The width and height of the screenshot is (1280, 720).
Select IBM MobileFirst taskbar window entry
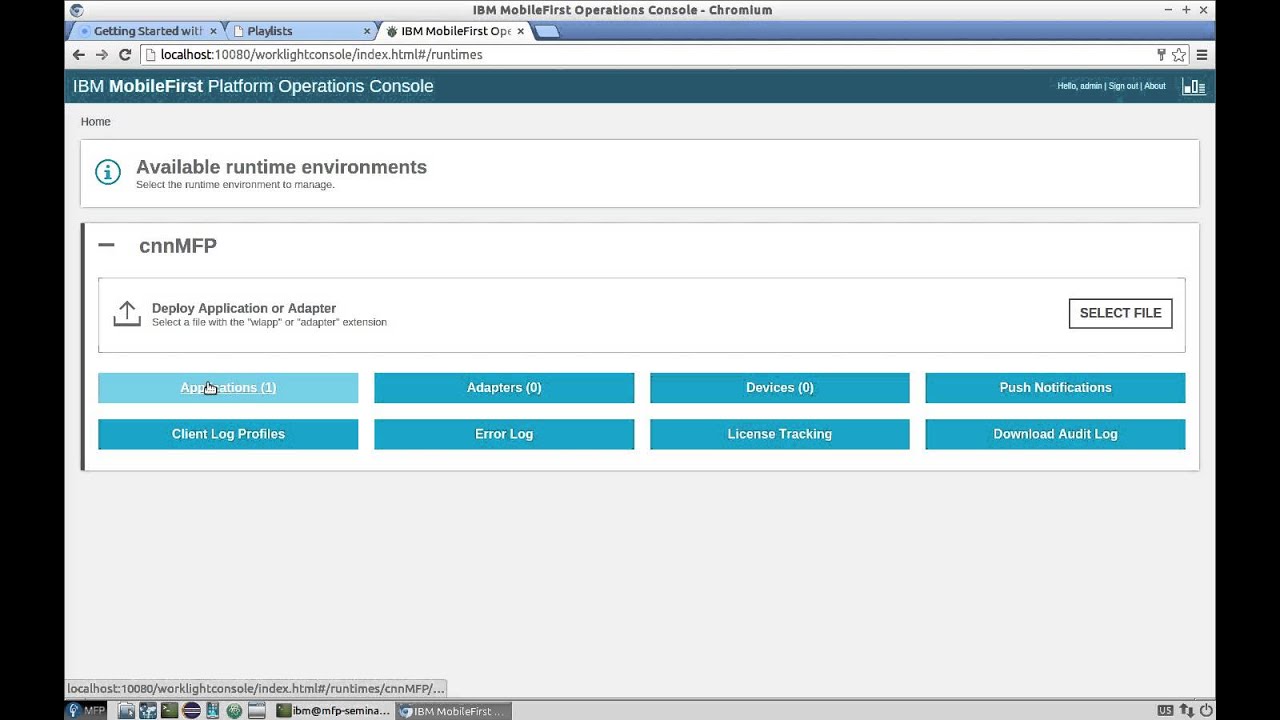[453, 711]
